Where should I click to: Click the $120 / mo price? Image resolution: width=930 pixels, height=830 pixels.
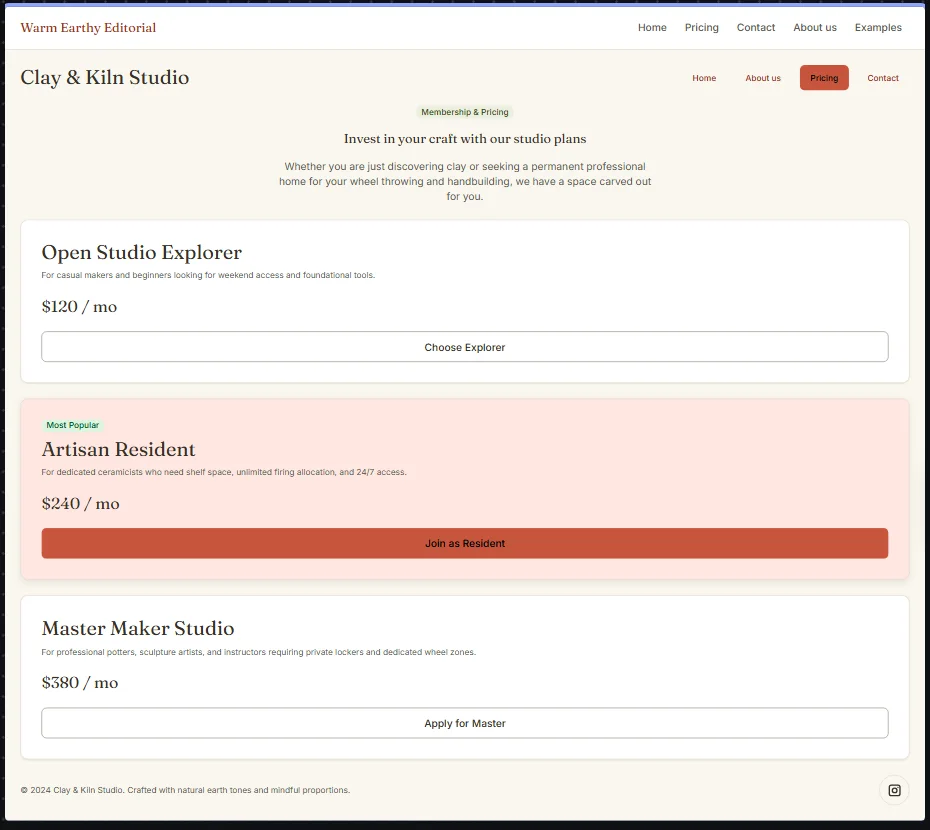(79, 306)
